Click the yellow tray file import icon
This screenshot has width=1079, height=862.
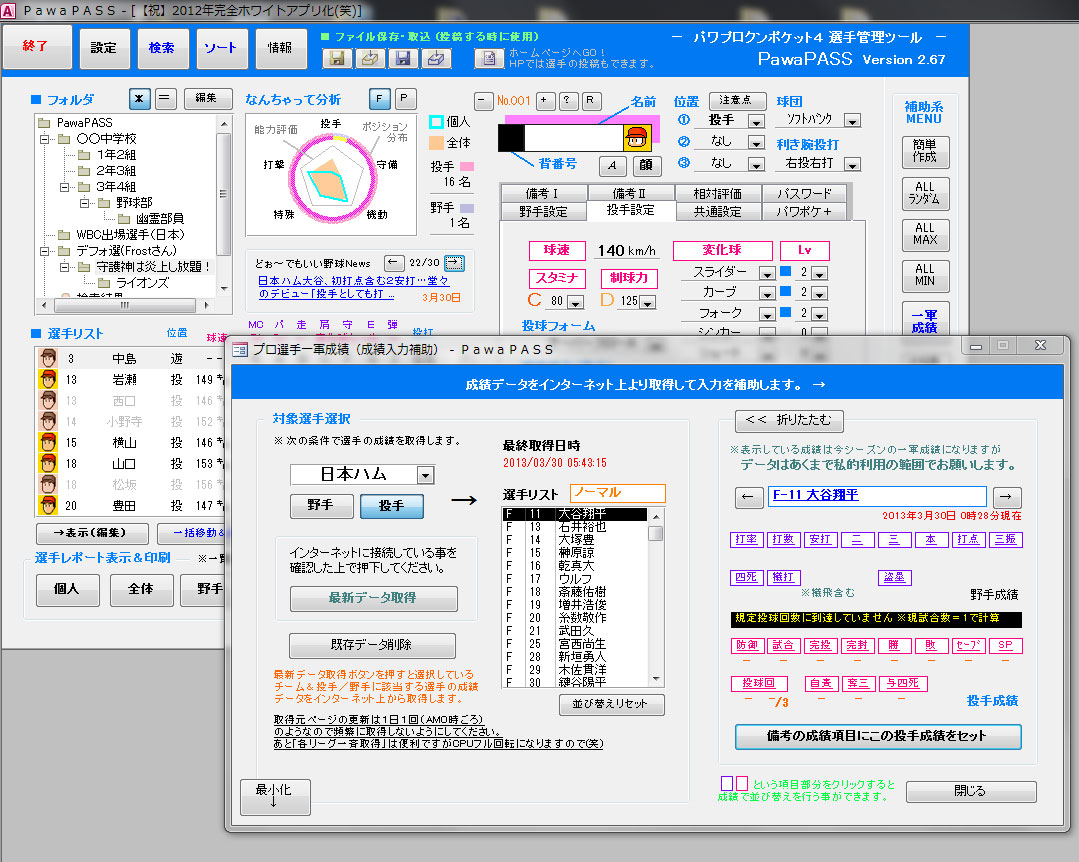click(x=370, y=58)
